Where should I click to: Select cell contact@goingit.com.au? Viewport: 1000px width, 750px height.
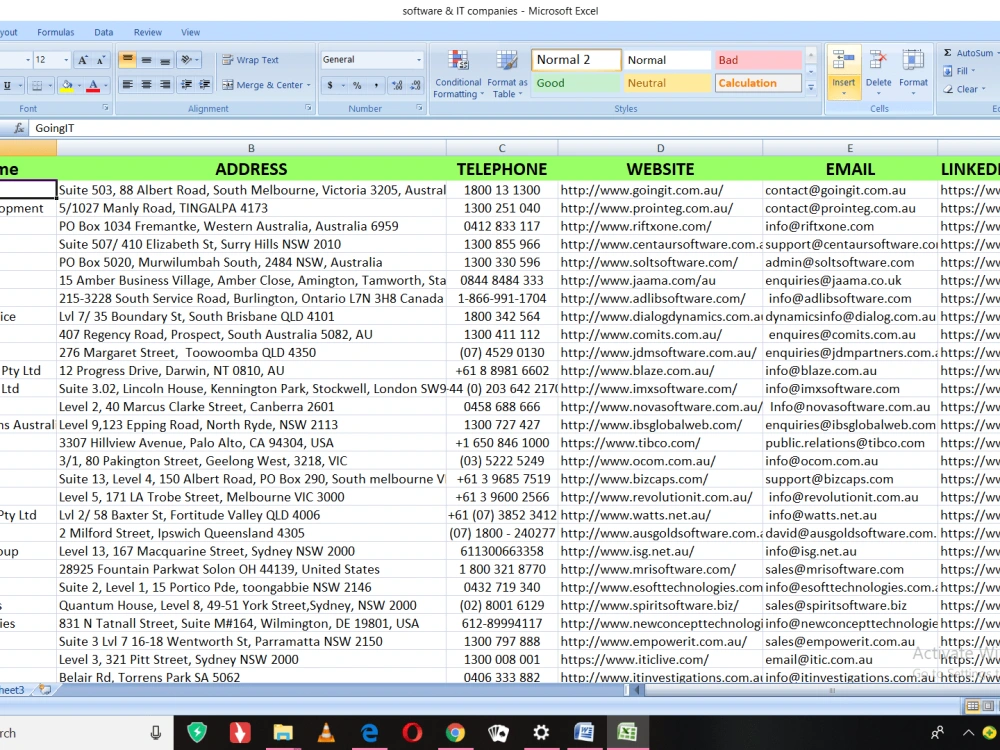click(x=849, y=190)
